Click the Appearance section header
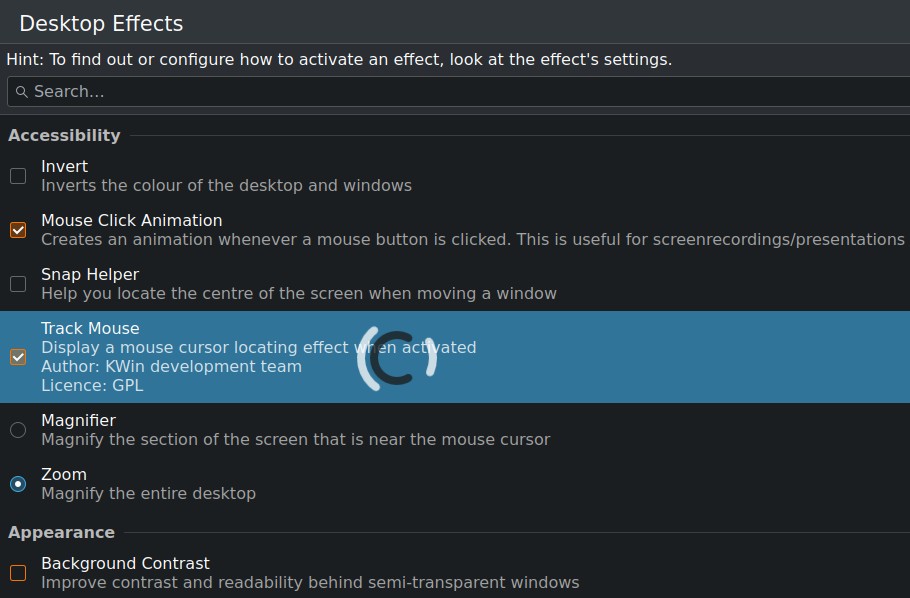 [62, 532]
